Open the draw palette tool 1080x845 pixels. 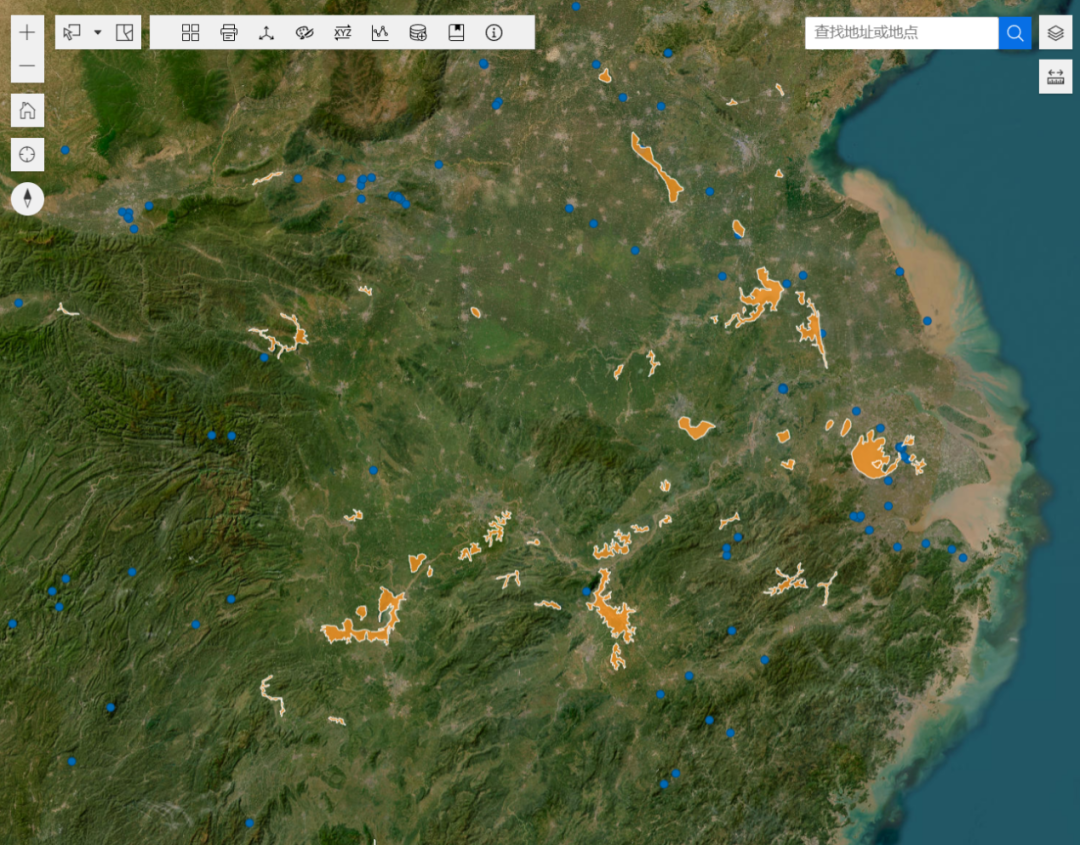pos(304,32)
